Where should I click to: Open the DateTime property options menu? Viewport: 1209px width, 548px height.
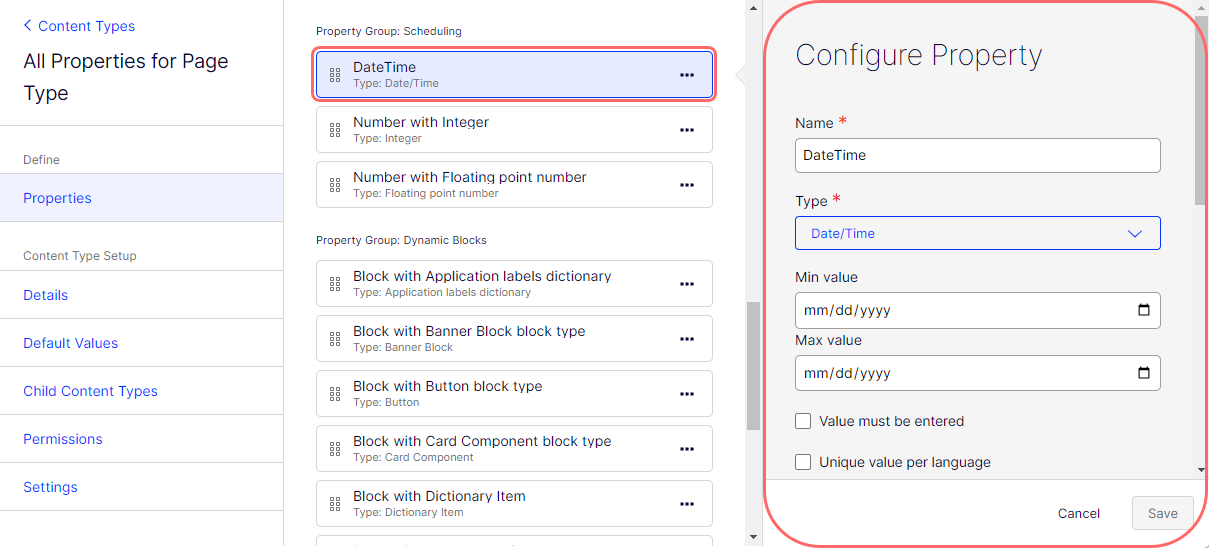(687, 75)
